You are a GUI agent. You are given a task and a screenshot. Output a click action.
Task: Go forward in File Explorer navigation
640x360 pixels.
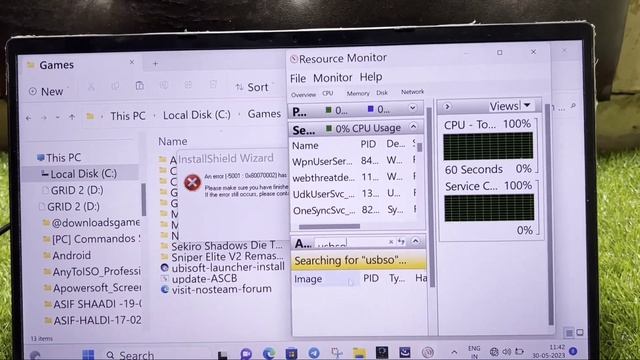[44, 118]
